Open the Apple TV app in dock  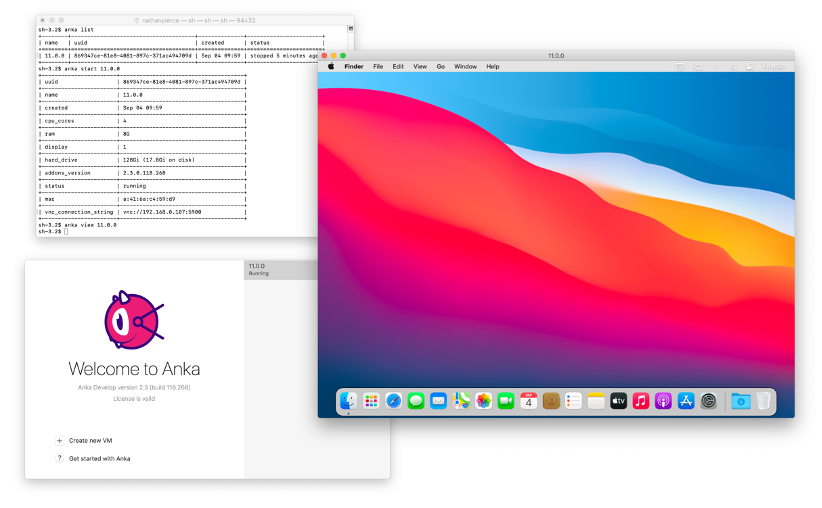click(x=619, y=401)
